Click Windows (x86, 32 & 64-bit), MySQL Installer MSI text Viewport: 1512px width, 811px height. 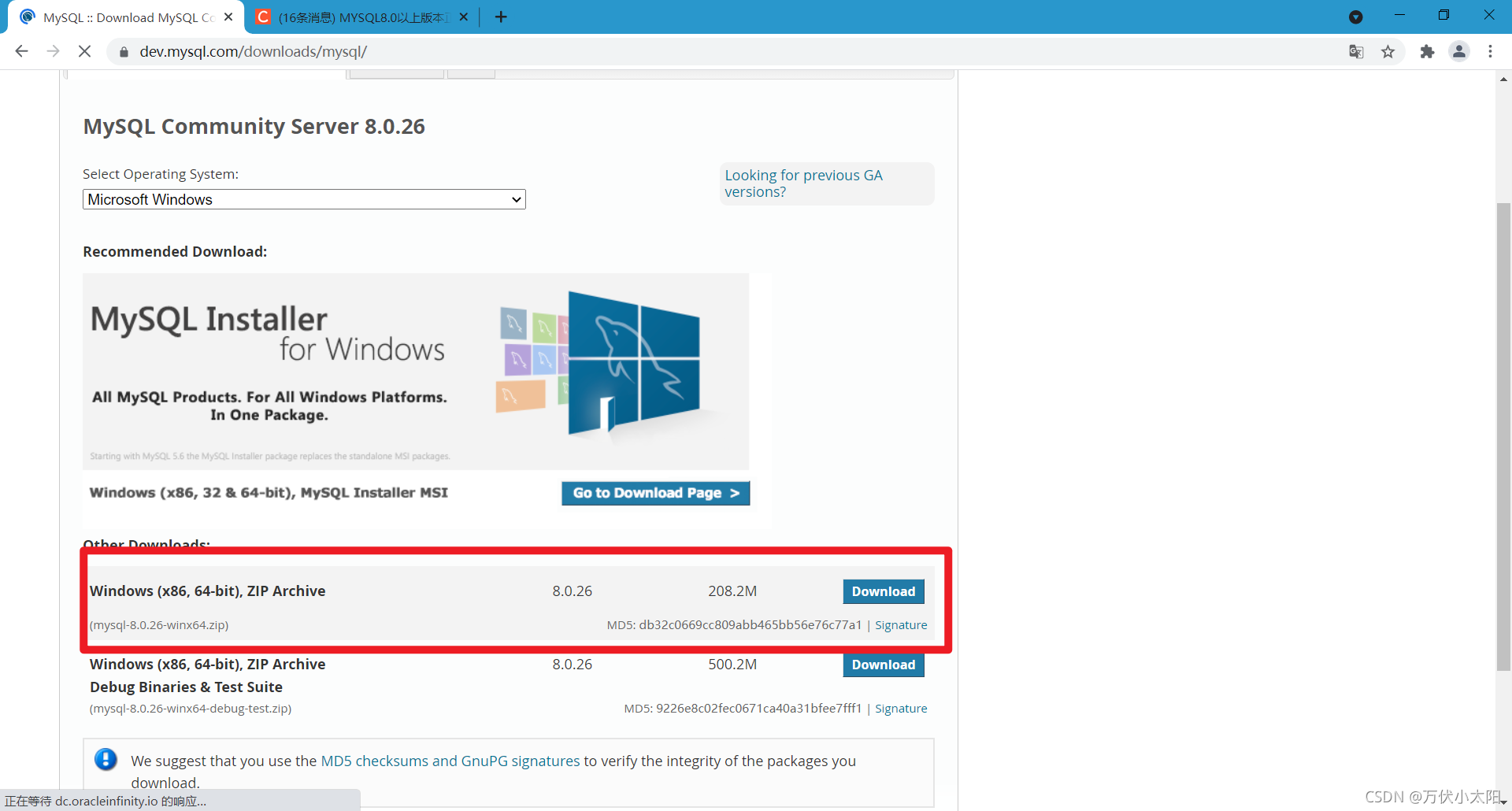(x=269, y=493)
